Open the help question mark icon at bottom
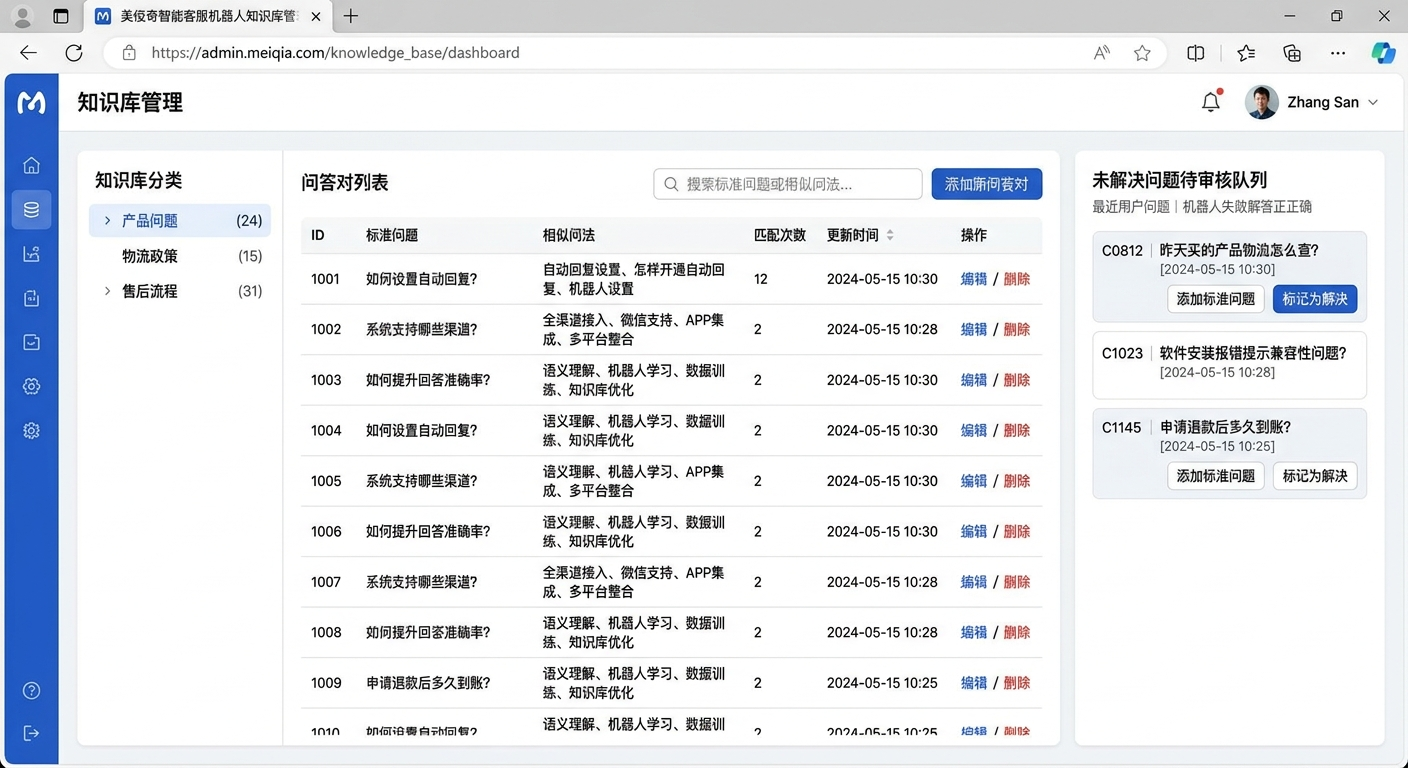This screenshot has height=768, width=1408. [31, 690]
